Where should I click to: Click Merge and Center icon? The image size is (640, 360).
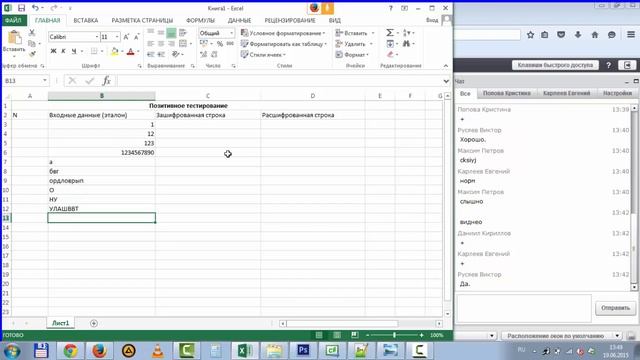click(183, 44)
